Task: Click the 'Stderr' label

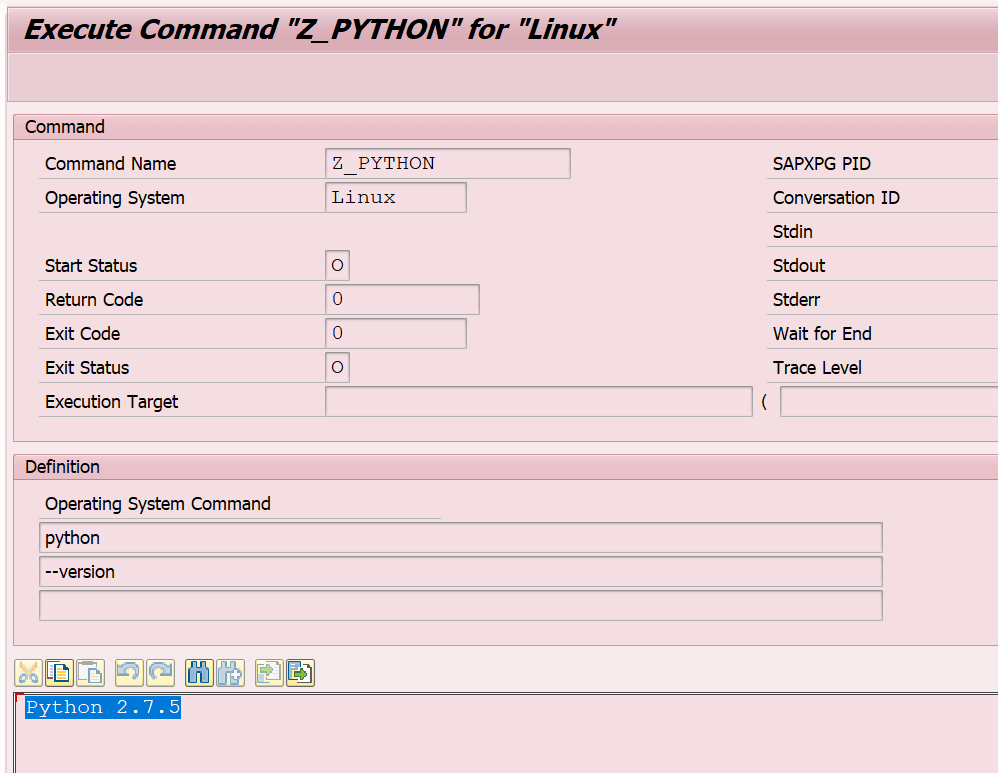Action: point(796,300)
